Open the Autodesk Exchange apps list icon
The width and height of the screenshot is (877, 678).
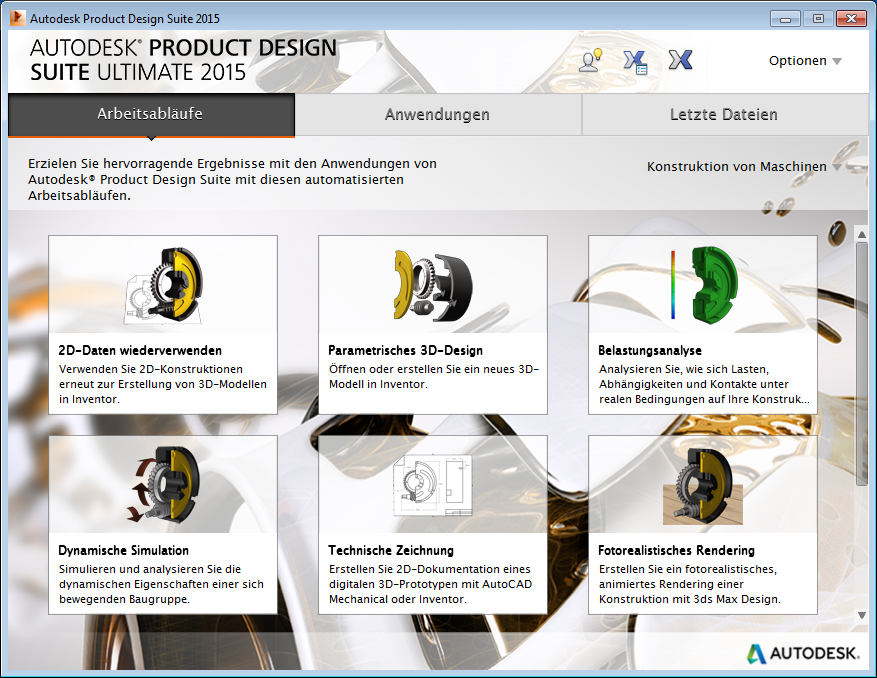pyautogui.click(x=635, y=62)
